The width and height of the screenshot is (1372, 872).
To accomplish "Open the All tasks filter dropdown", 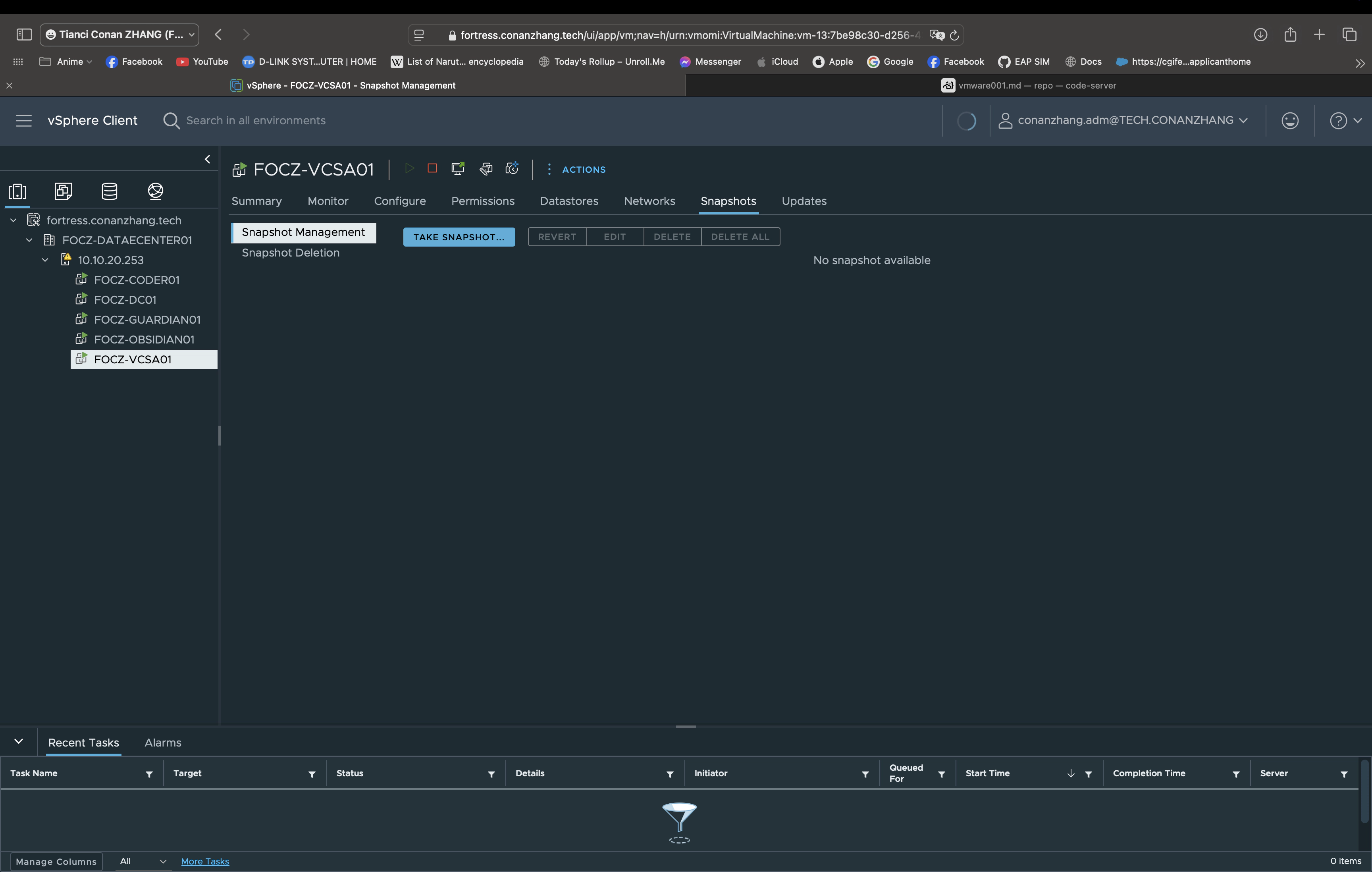I will tap(142, 861).
